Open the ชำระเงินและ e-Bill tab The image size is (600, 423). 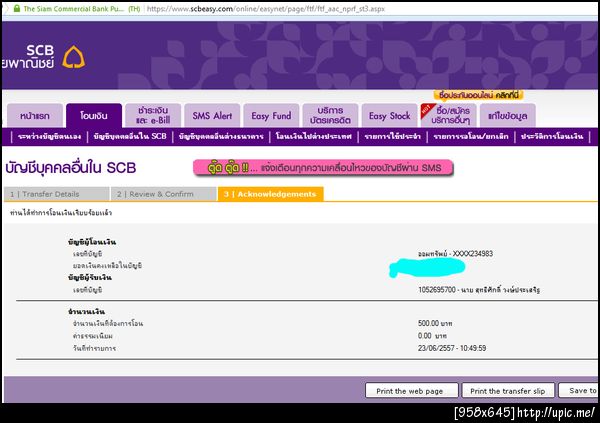[x=153, y=116]
